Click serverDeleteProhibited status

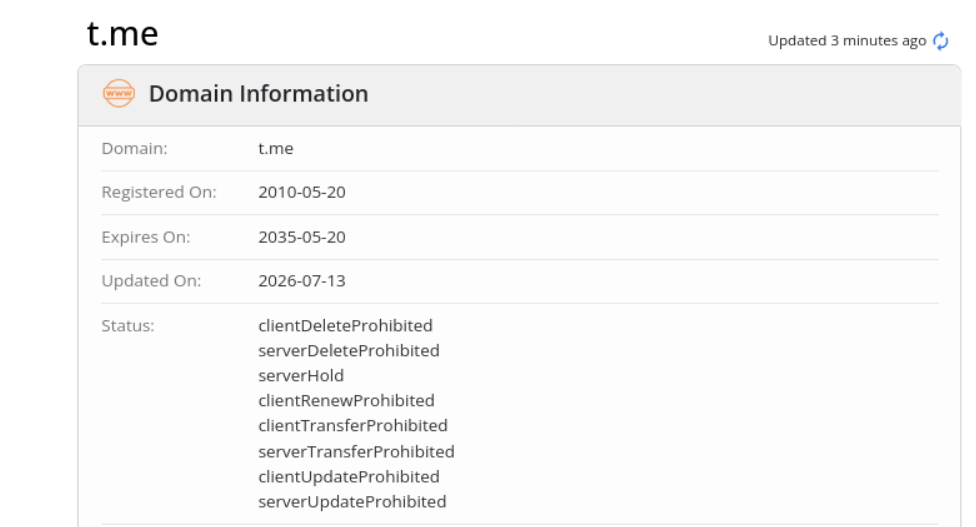click(x=349, y=350)
